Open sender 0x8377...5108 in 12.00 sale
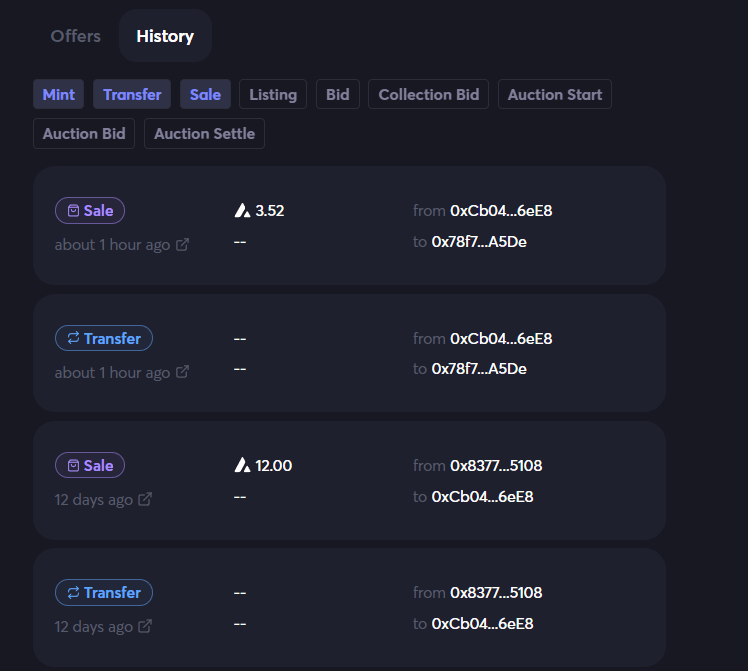 496,465
